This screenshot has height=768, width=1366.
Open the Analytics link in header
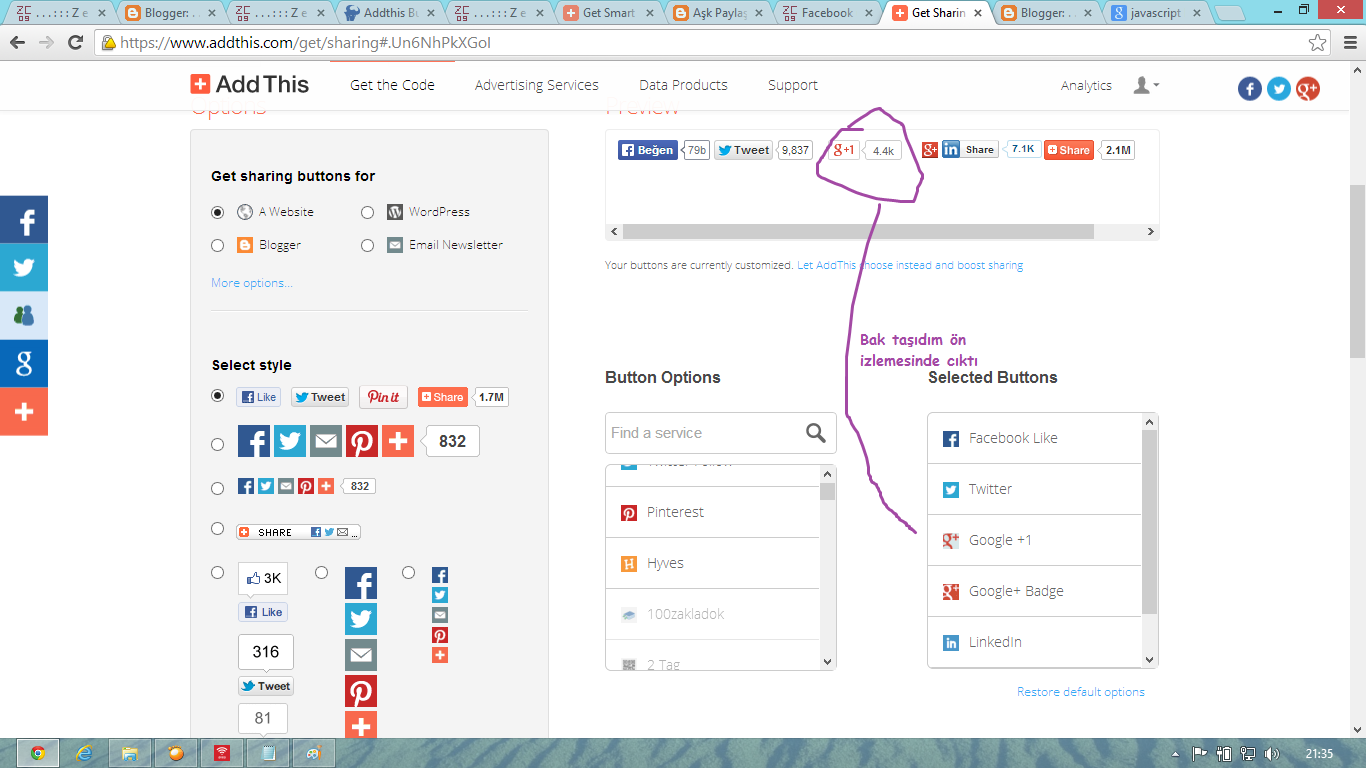[1086, 86]
